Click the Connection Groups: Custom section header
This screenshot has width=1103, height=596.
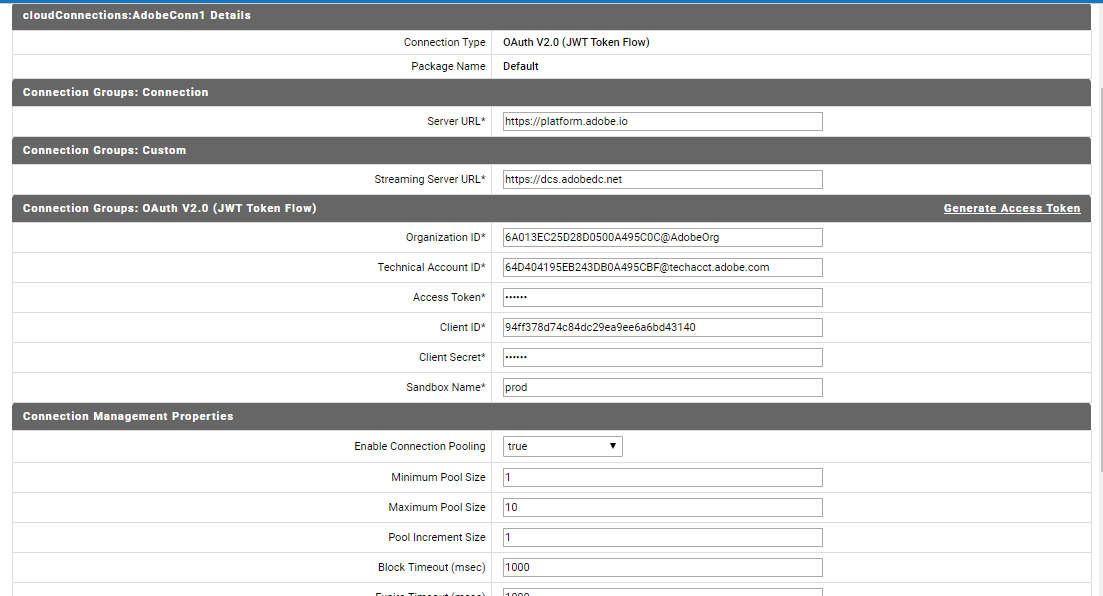click(552, 151)
